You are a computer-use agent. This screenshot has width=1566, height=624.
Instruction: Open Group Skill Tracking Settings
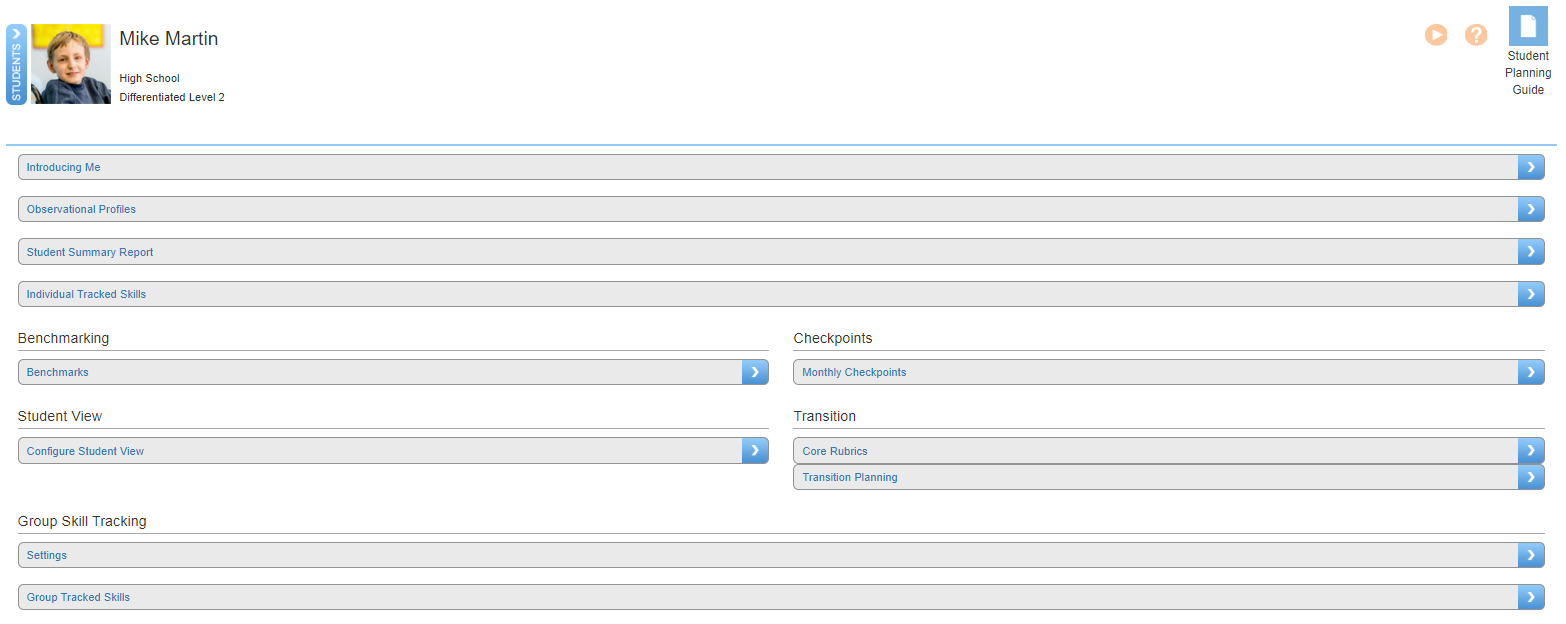[x=47, y=555]
